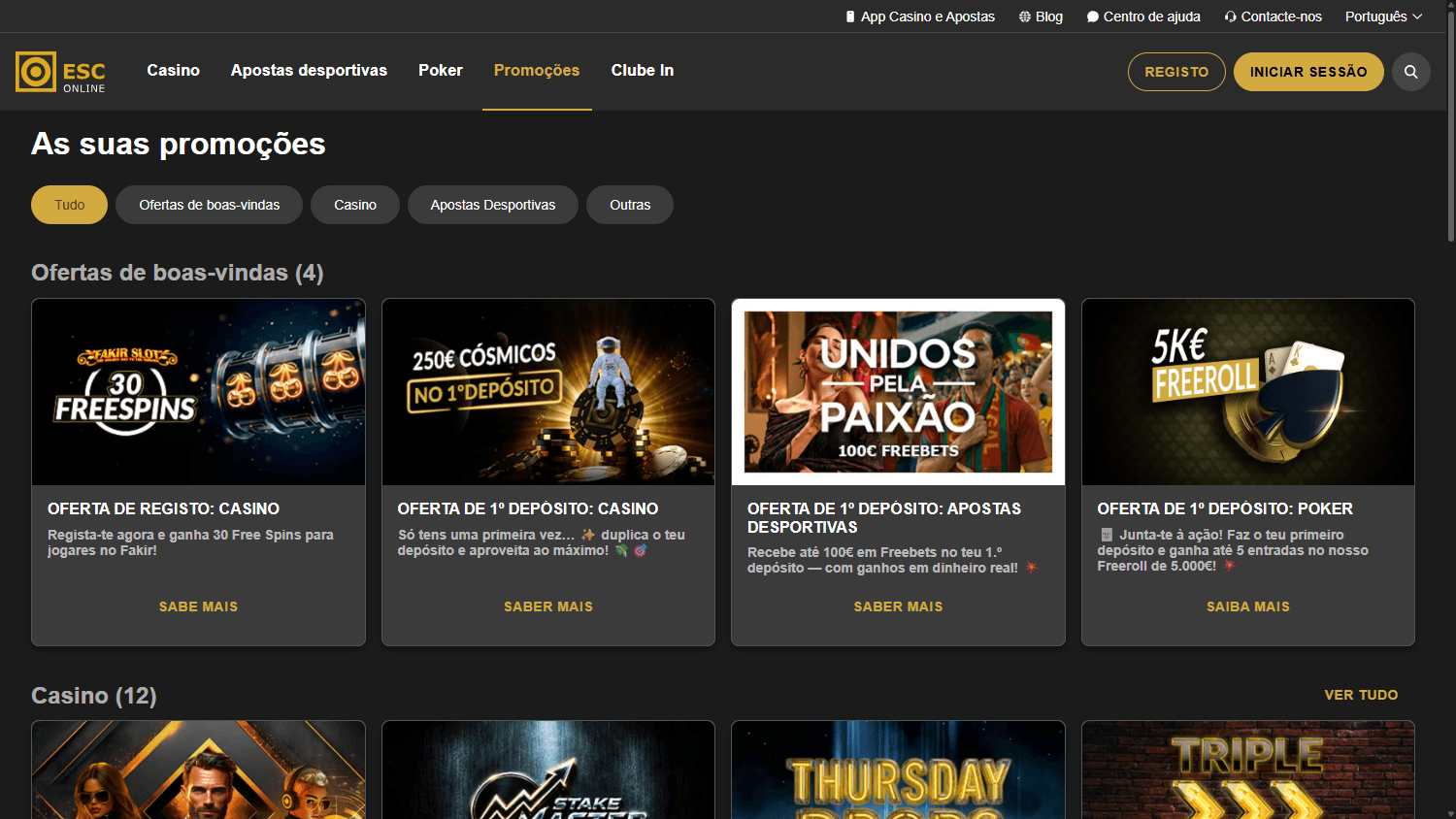Image resolution: width=1456 pixels, height=819 pixels.
Task: Click the INICIAR SESSÃO button
Action: (1308, 72)
